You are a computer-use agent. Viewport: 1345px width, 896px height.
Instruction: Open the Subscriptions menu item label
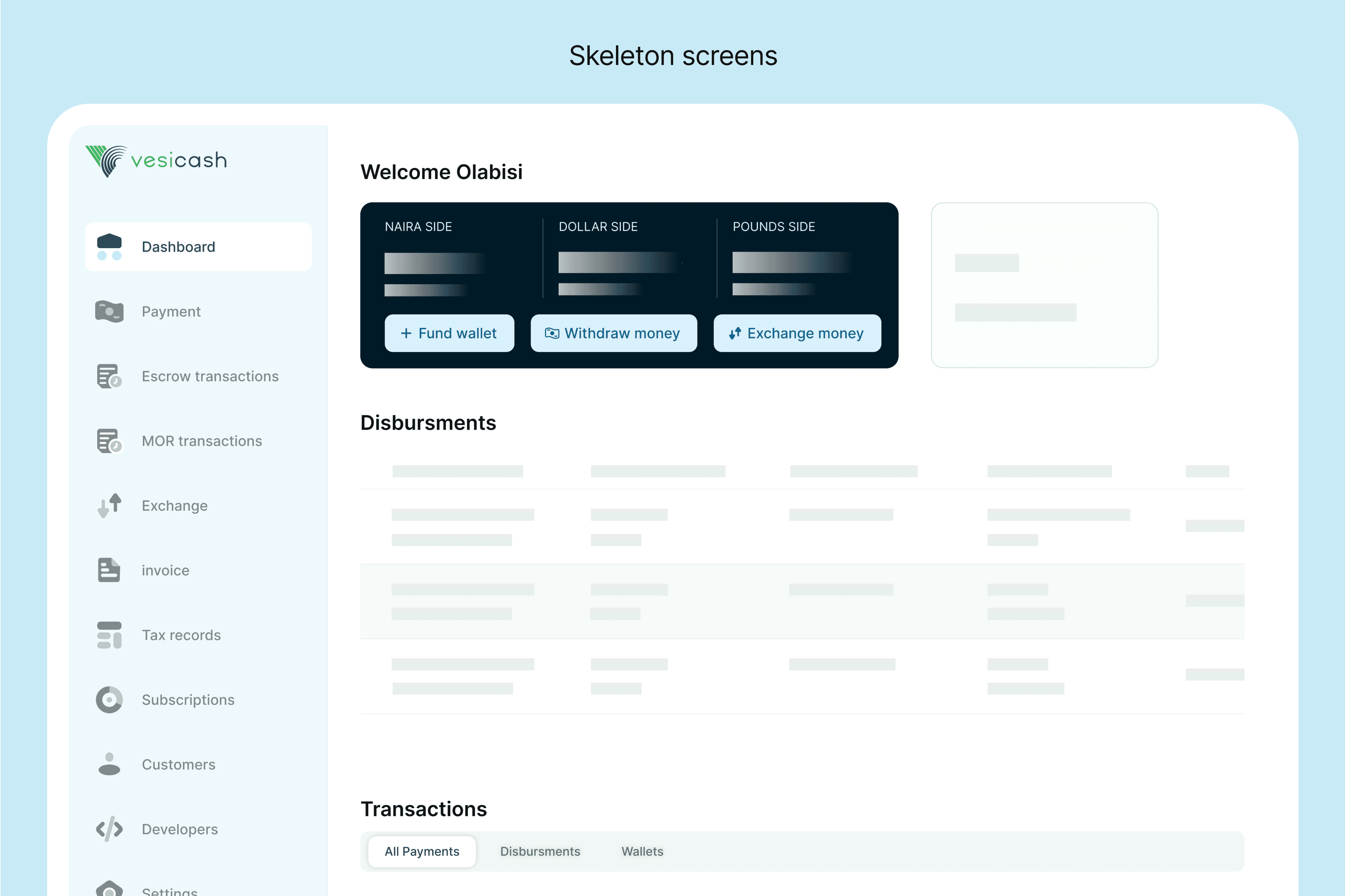coord(188,699)
